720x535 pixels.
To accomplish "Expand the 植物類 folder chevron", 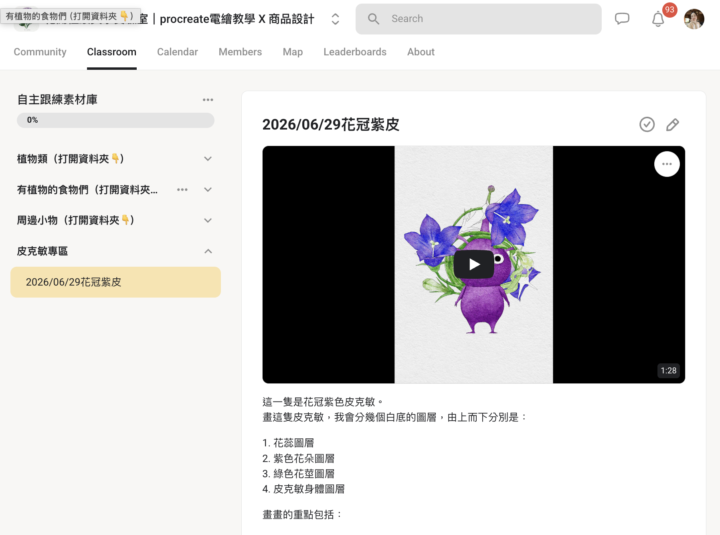I will coord(208,159).
